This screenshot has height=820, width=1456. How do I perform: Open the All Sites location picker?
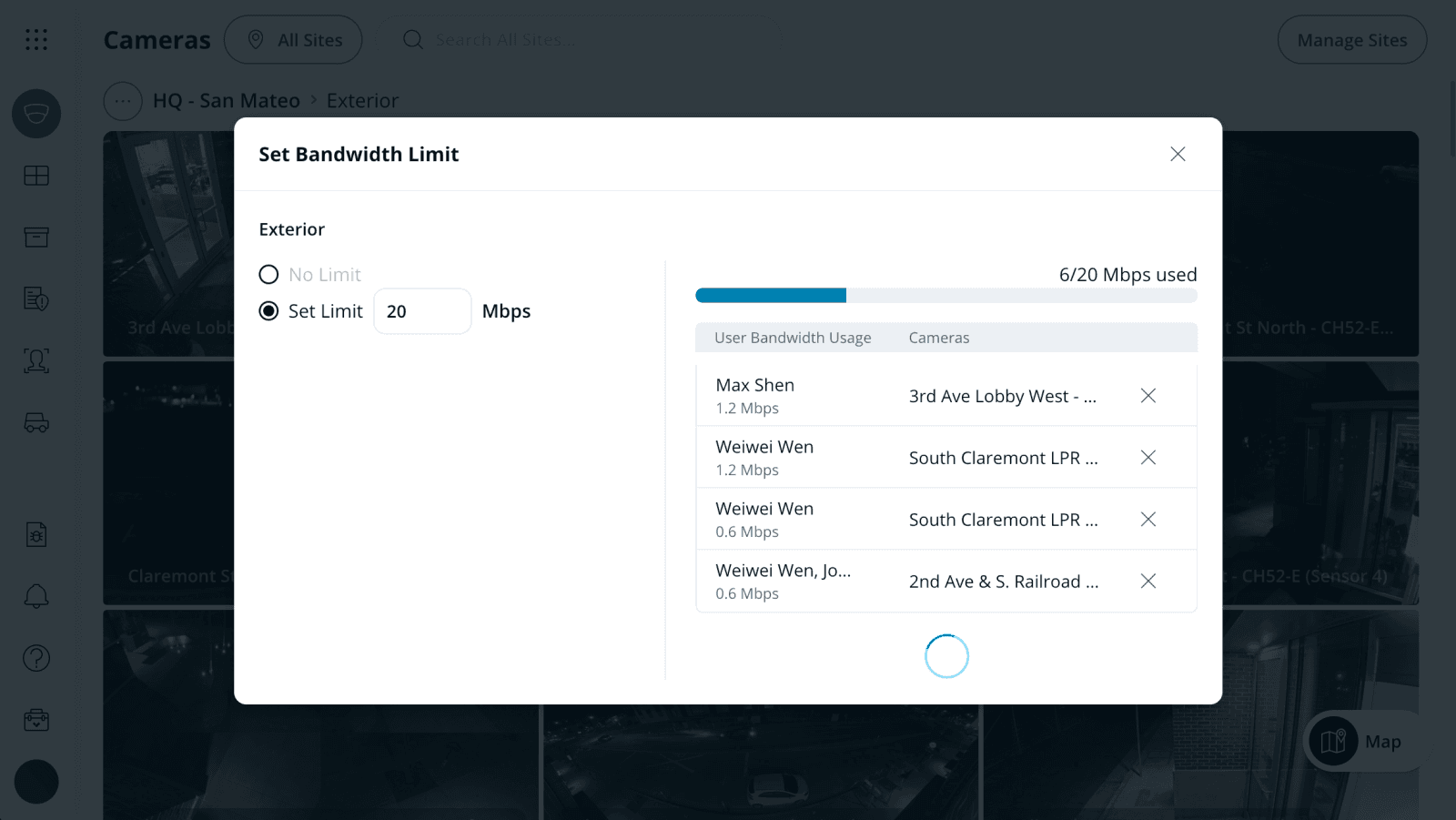[x=293, y=39]
